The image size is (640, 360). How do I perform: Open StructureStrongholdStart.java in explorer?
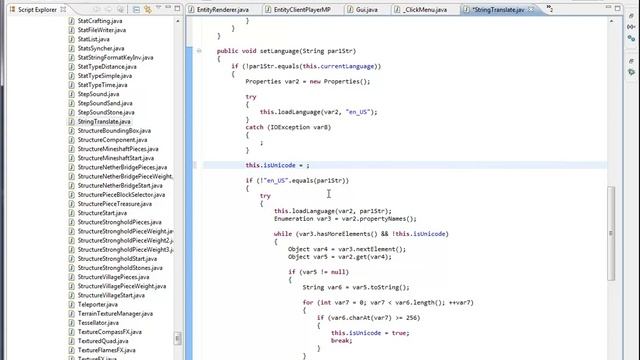coord(117,259)
